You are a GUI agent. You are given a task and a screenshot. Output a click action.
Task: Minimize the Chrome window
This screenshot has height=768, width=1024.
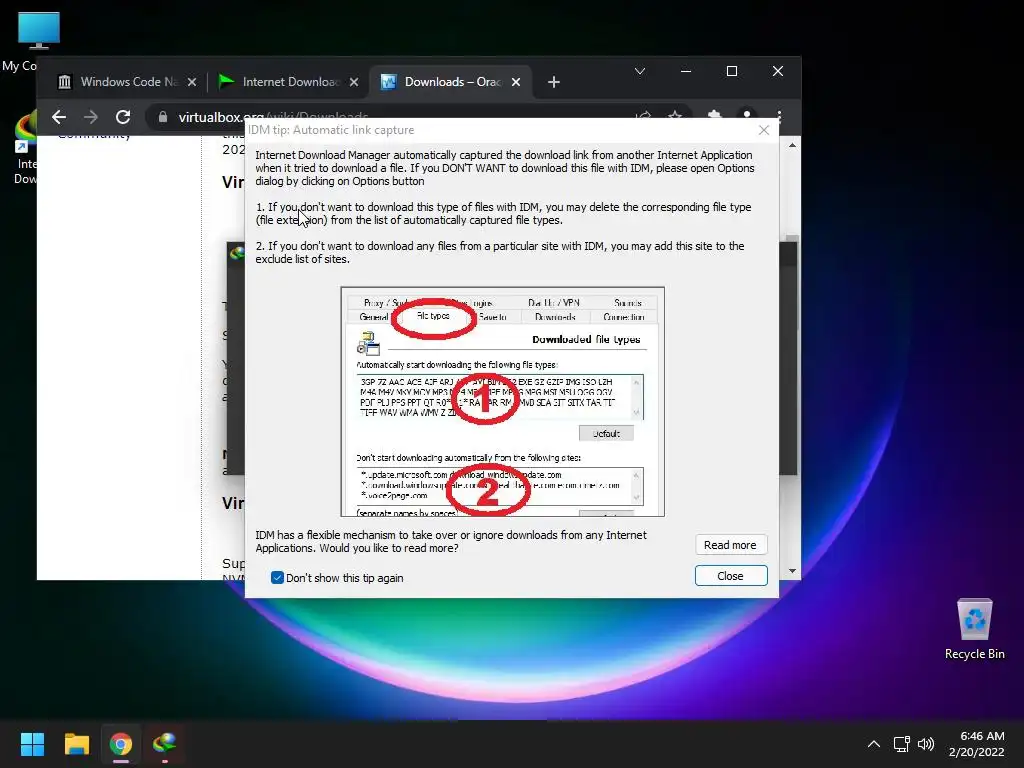click(x=686, y=71)
